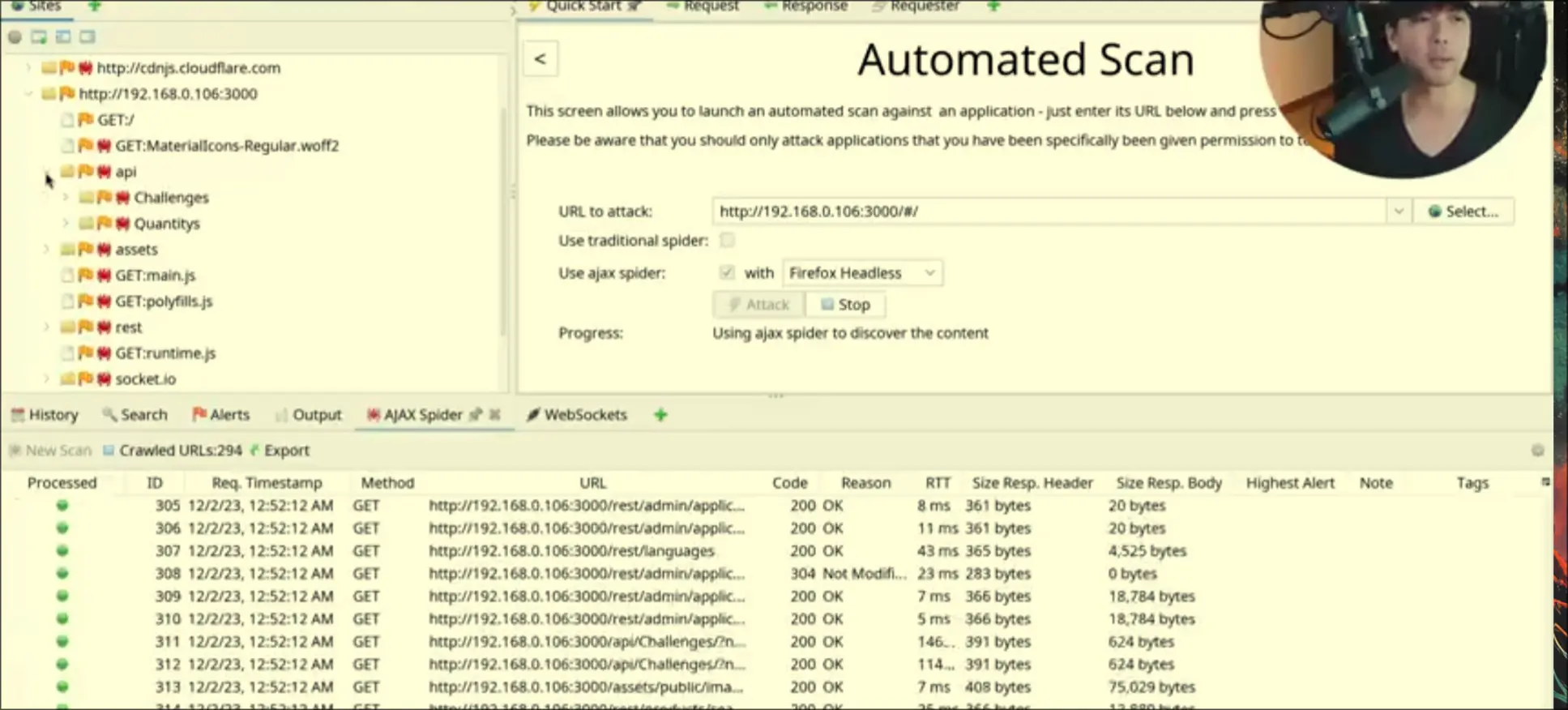Click the green plus beside the Sites tab
This screenshot has width=1568, height=710.
(94, 6)
